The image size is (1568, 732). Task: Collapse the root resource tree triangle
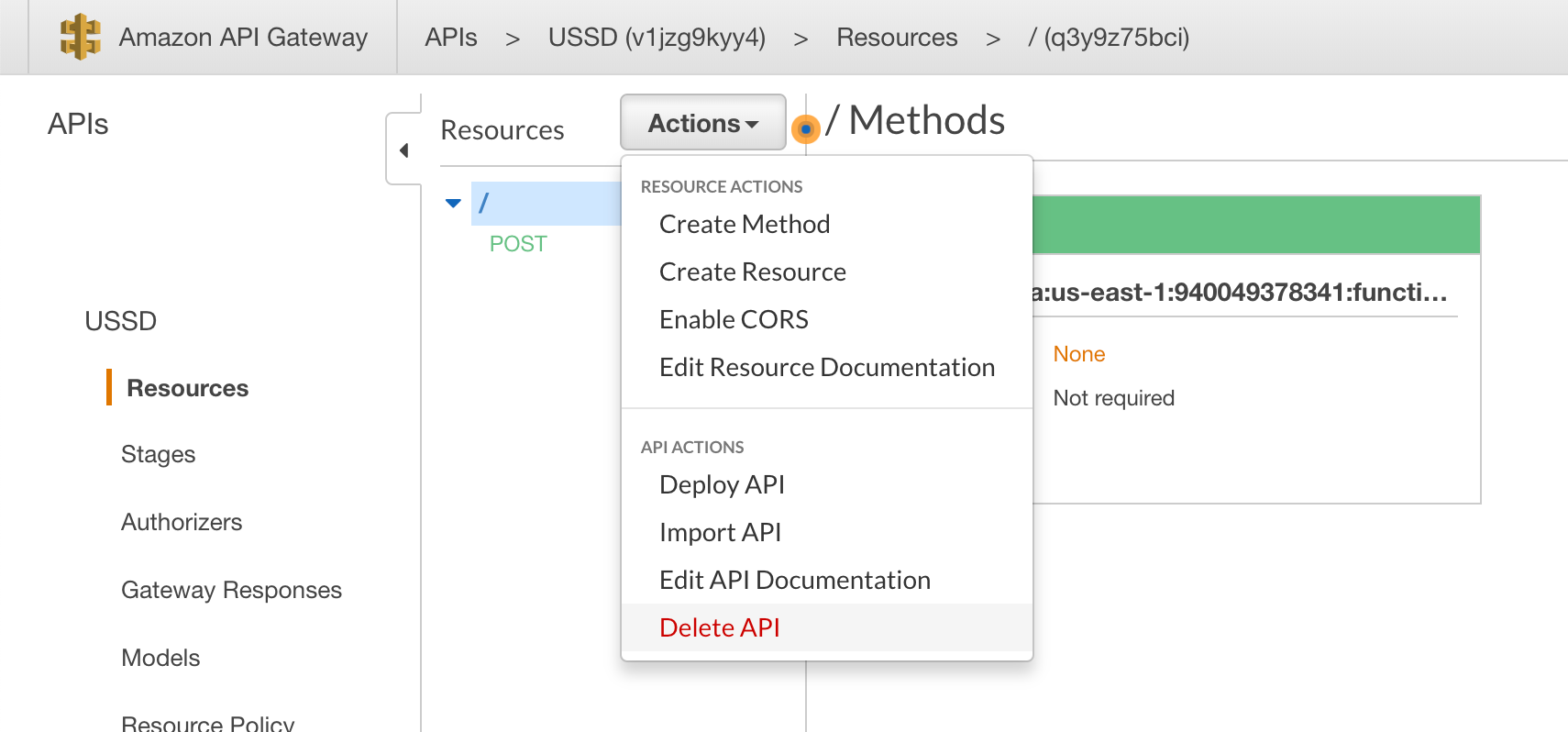click(x=453, y=203)
